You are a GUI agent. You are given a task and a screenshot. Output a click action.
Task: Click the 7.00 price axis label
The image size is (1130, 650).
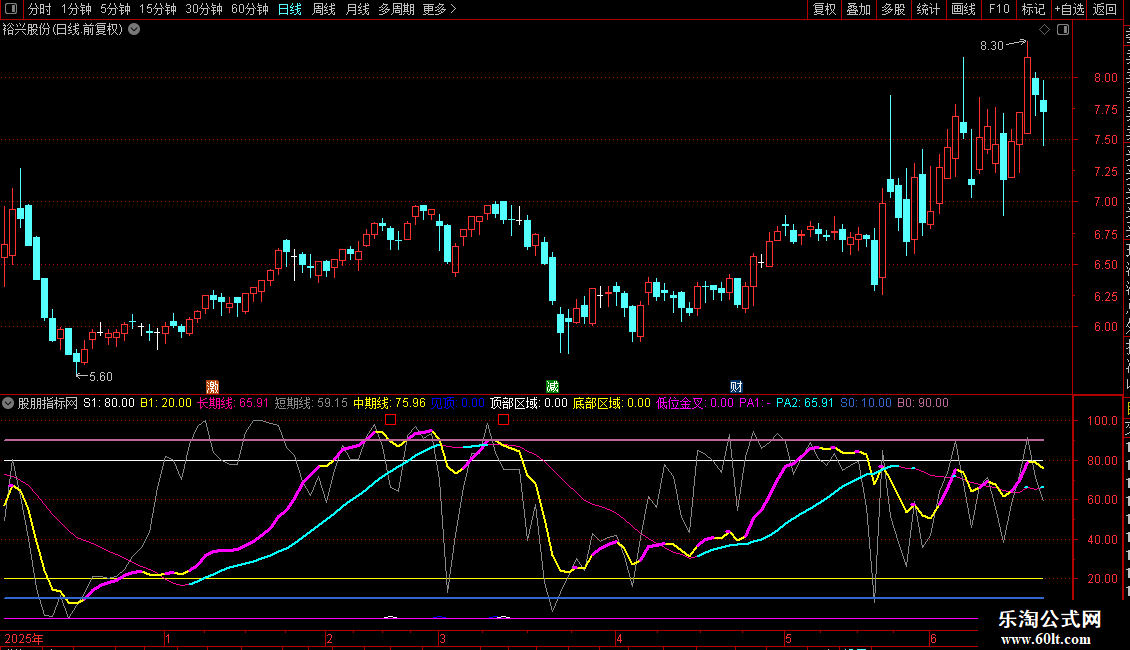[1105, 202]
